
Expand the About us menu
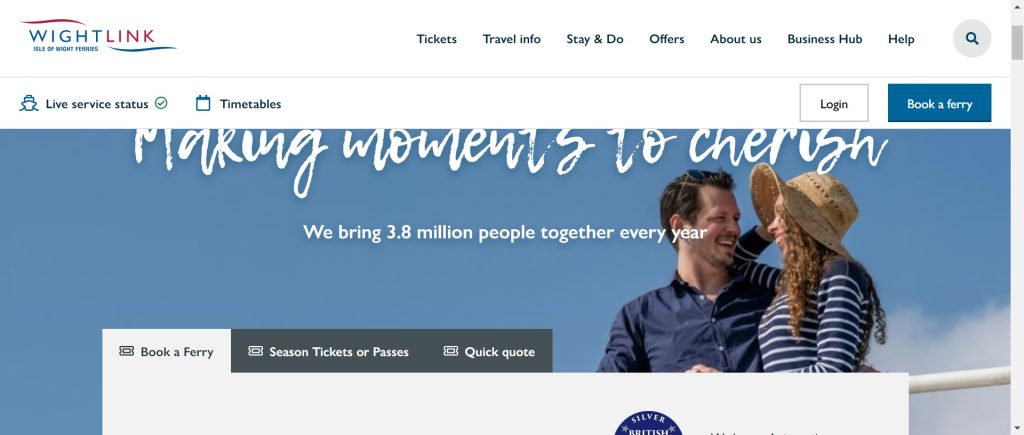coord(735,39)
